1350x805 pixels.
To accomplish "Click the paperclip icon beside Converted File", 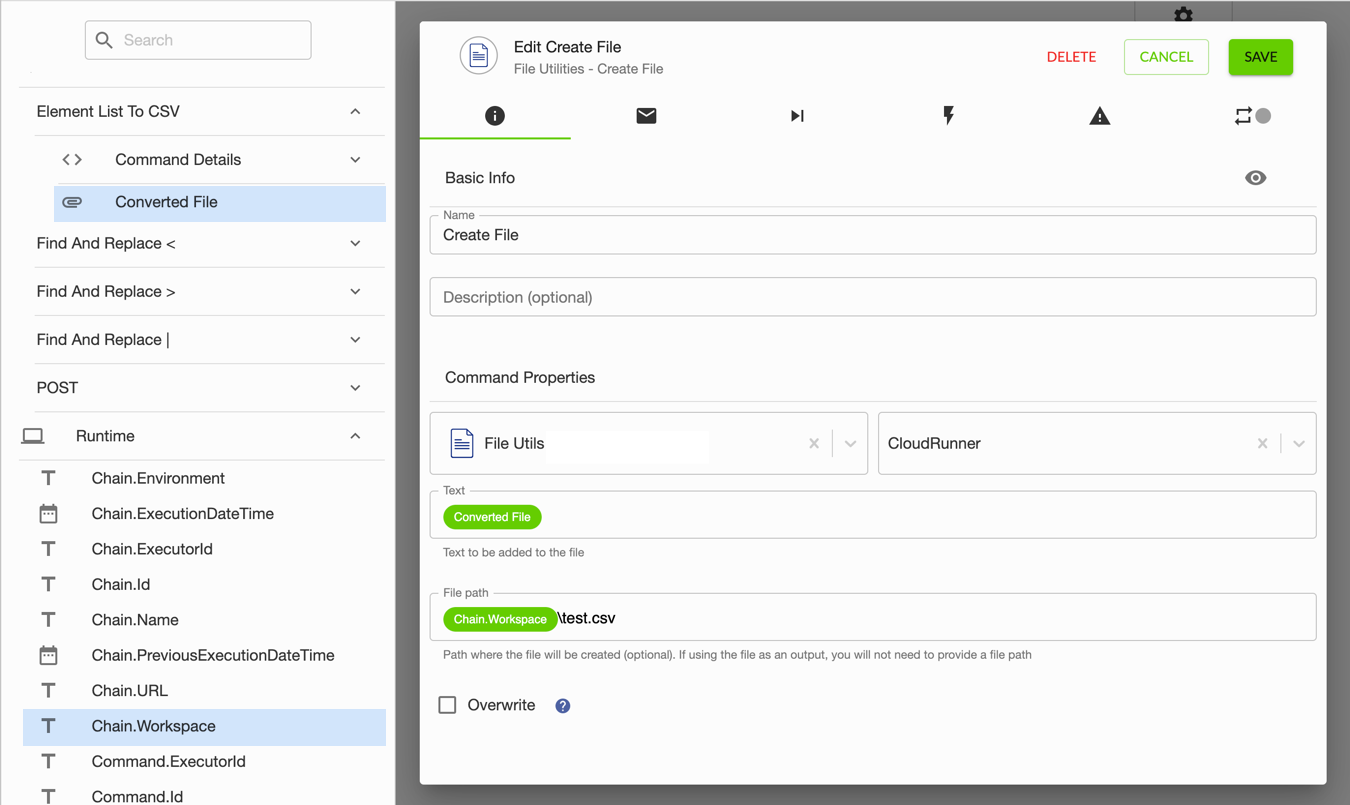I will click(x=72, y=202).
